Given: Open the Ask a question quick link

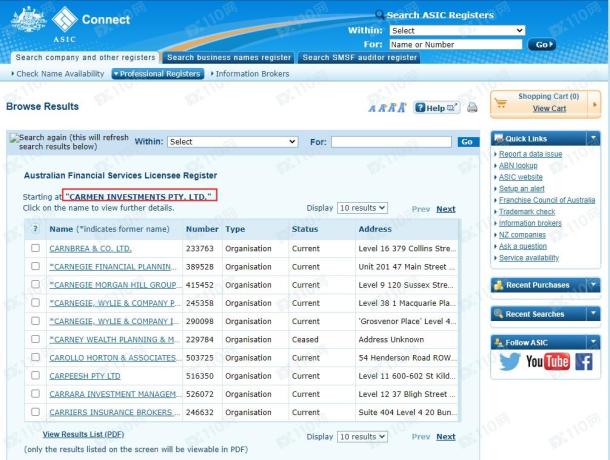Looking at the screenshot, I should (522, 246).
